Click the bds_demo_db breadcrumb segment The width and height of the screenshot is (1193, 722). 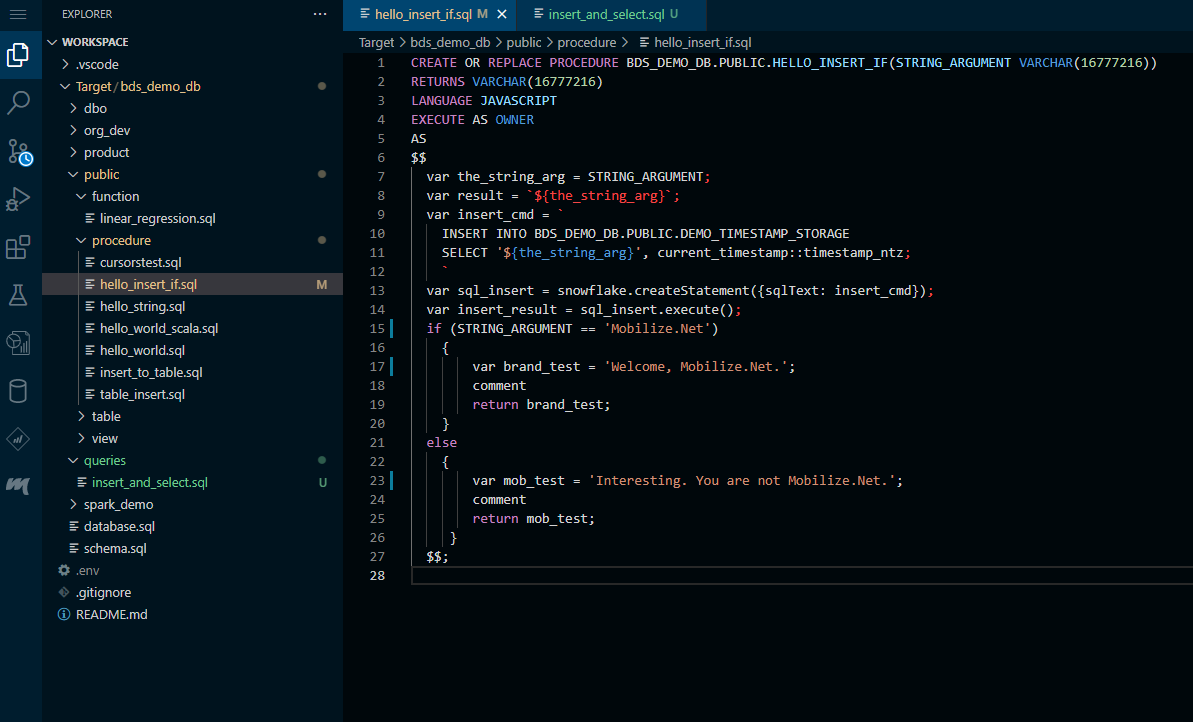[450, 43]
